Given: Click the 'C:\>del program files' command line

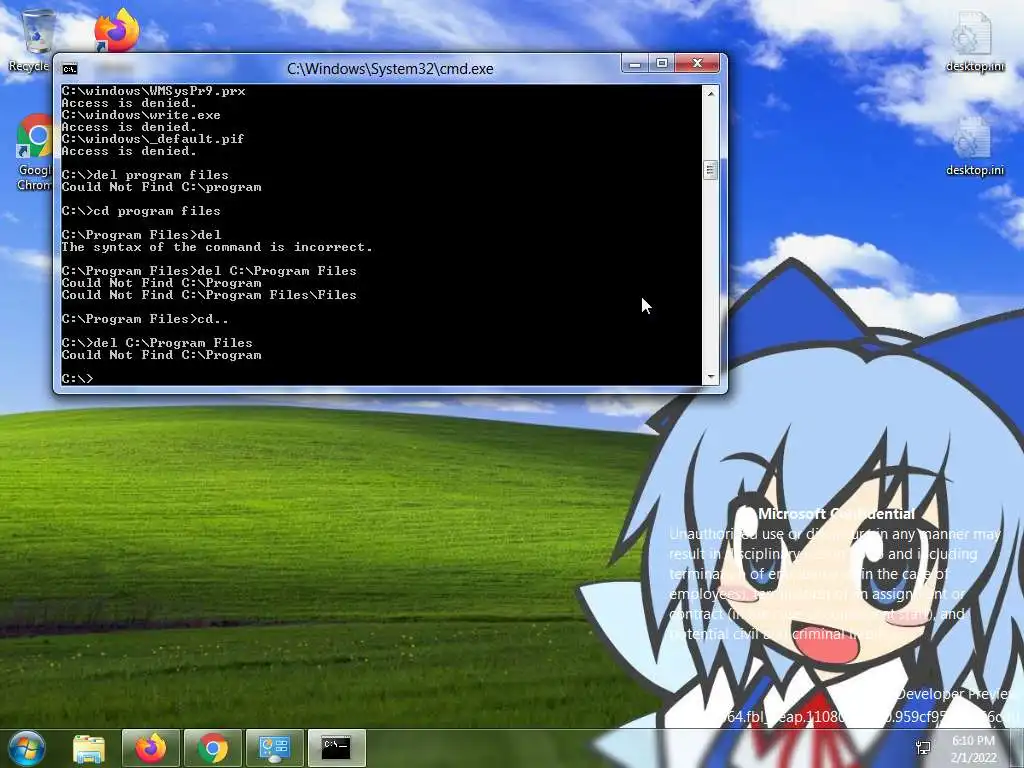Looking at the screenshot, I should pyautogui.click(x=145, y=175).
